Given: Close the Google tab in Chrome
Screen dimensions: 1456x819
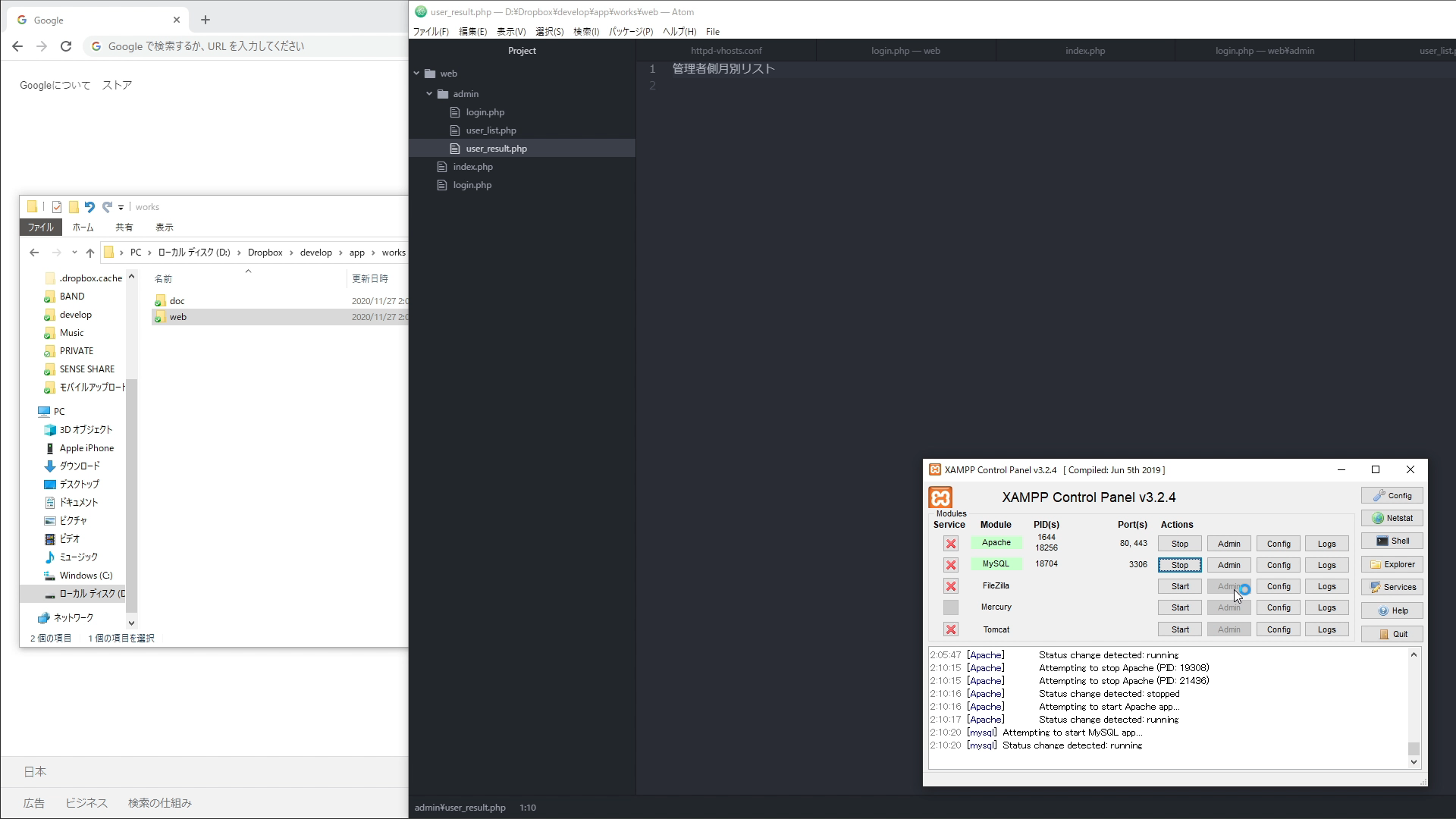Looking at the screenshot, I should [177, 20].
